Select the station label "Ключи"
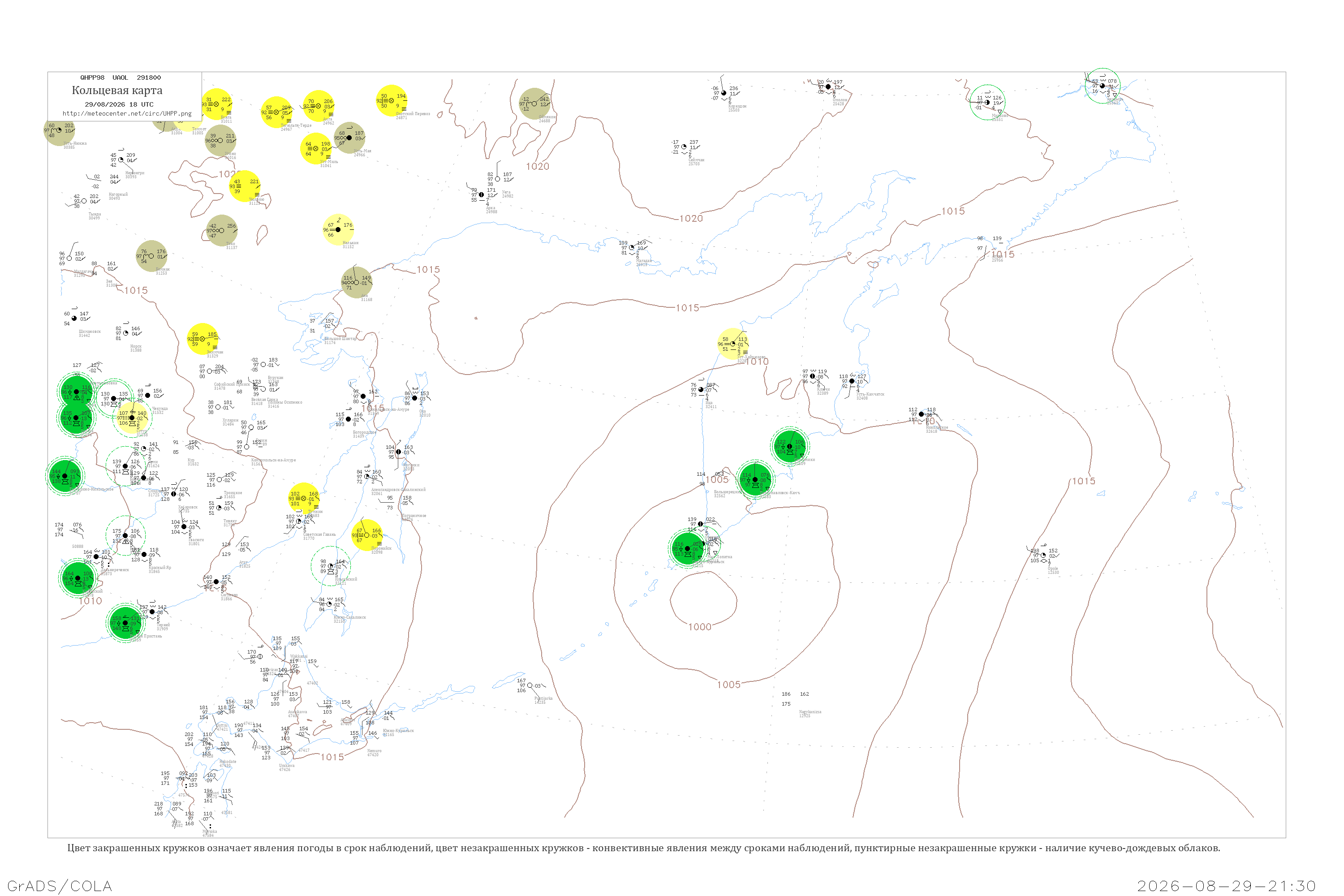This screenshot has height=896, width=1344. (823, 389)
